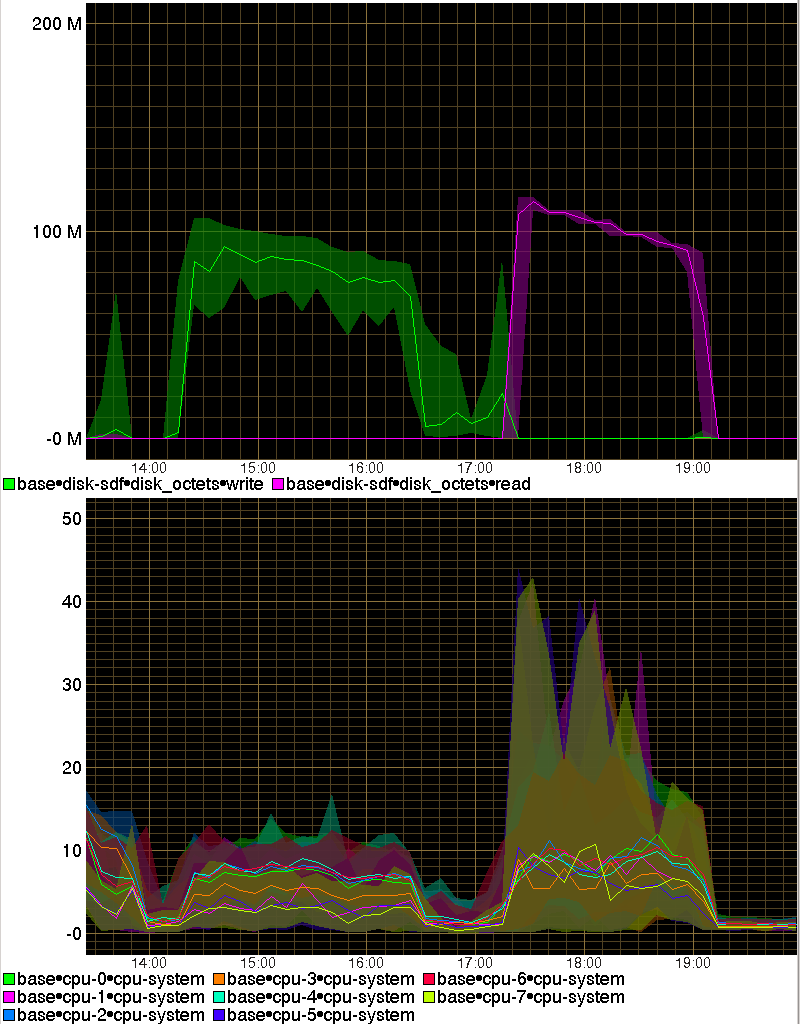Click the 17:00 tick on disk chart
This screenshot has width=800, height=1024.
click(x=475, y=467)
